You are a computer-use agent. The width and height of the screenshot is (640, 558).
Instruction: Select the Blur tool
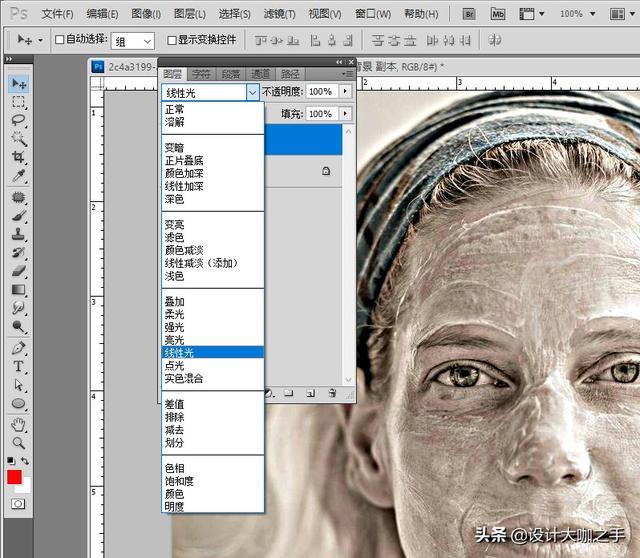pos(19,308)
